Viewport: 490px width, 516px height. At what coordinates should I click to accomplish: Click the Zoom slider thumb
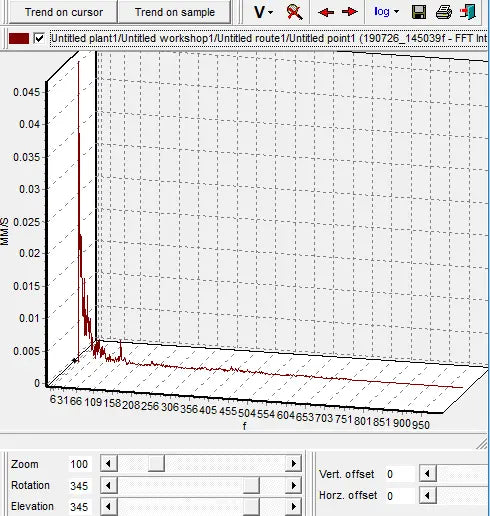(x=156, y=463)
